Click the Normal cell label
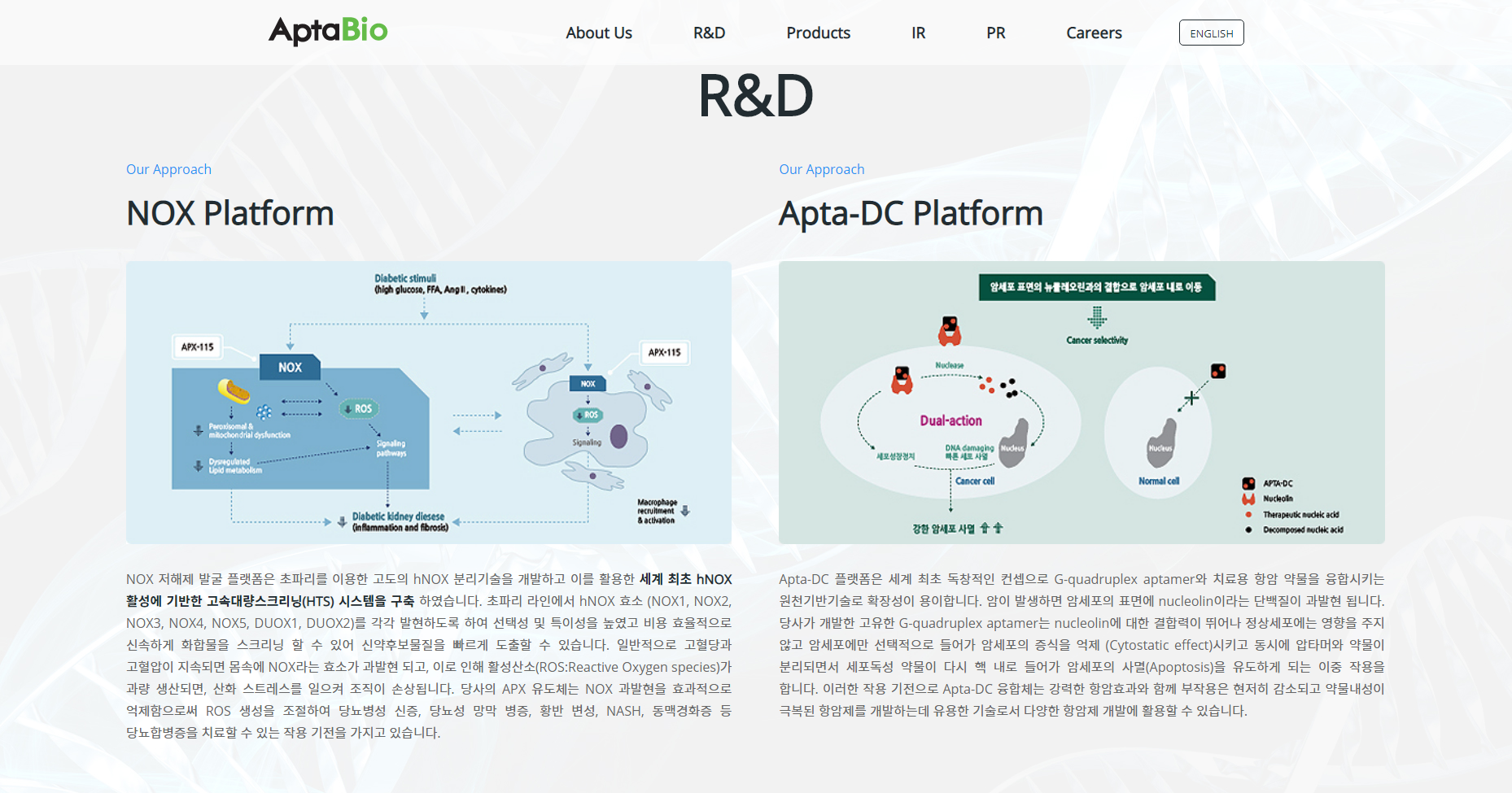 tap(1159, 481)
